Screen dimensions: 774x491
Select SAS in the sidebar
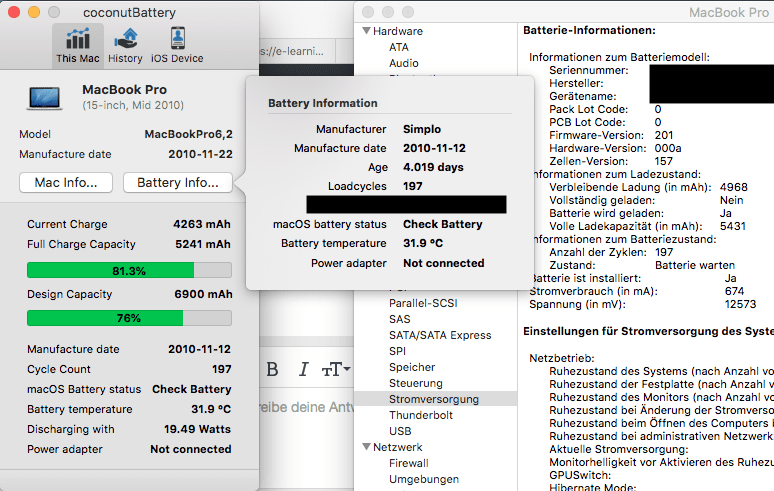tap(400, 319)
